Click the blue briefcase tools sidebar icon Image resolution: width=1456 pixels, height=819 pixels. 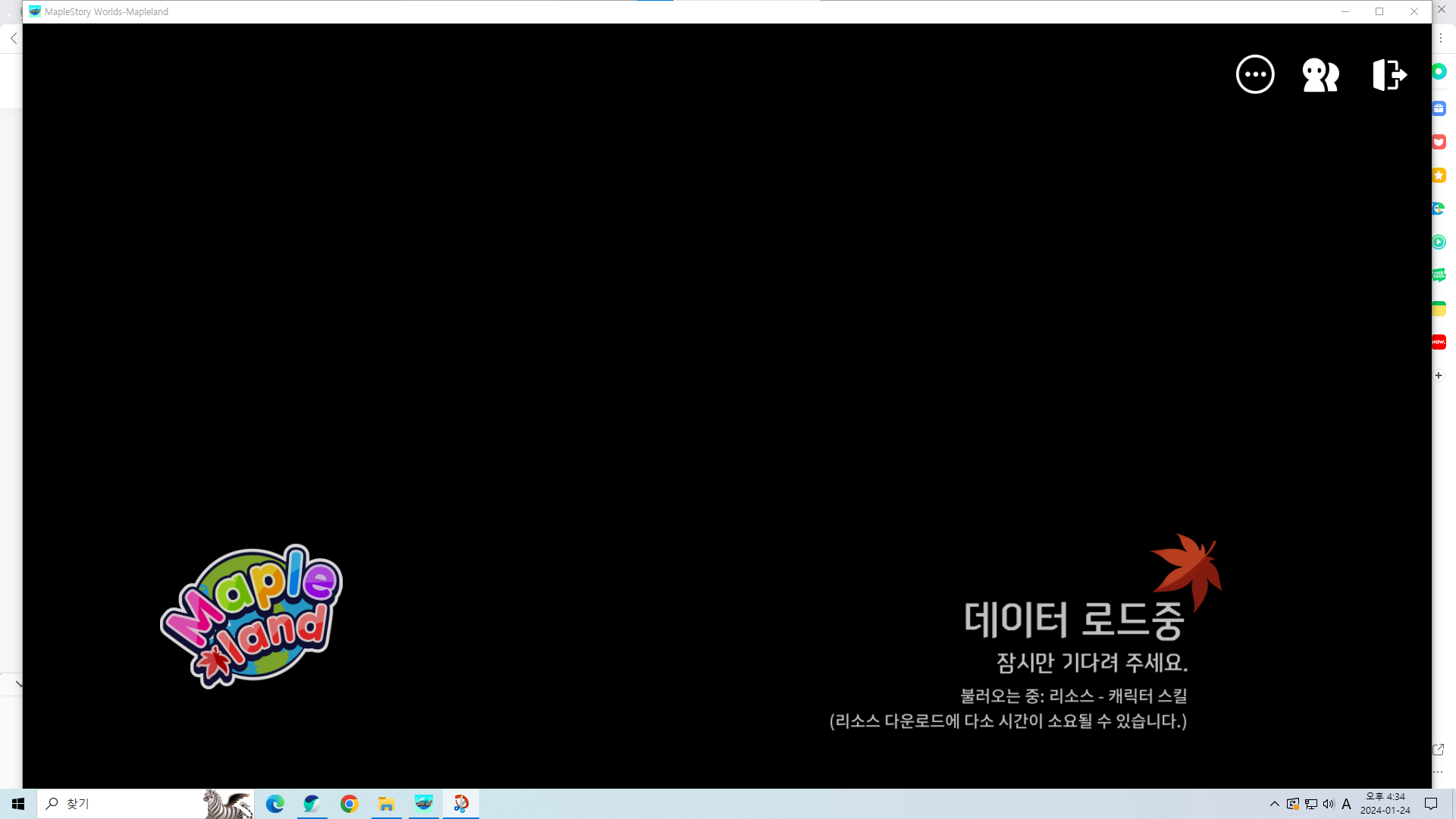1439,108
